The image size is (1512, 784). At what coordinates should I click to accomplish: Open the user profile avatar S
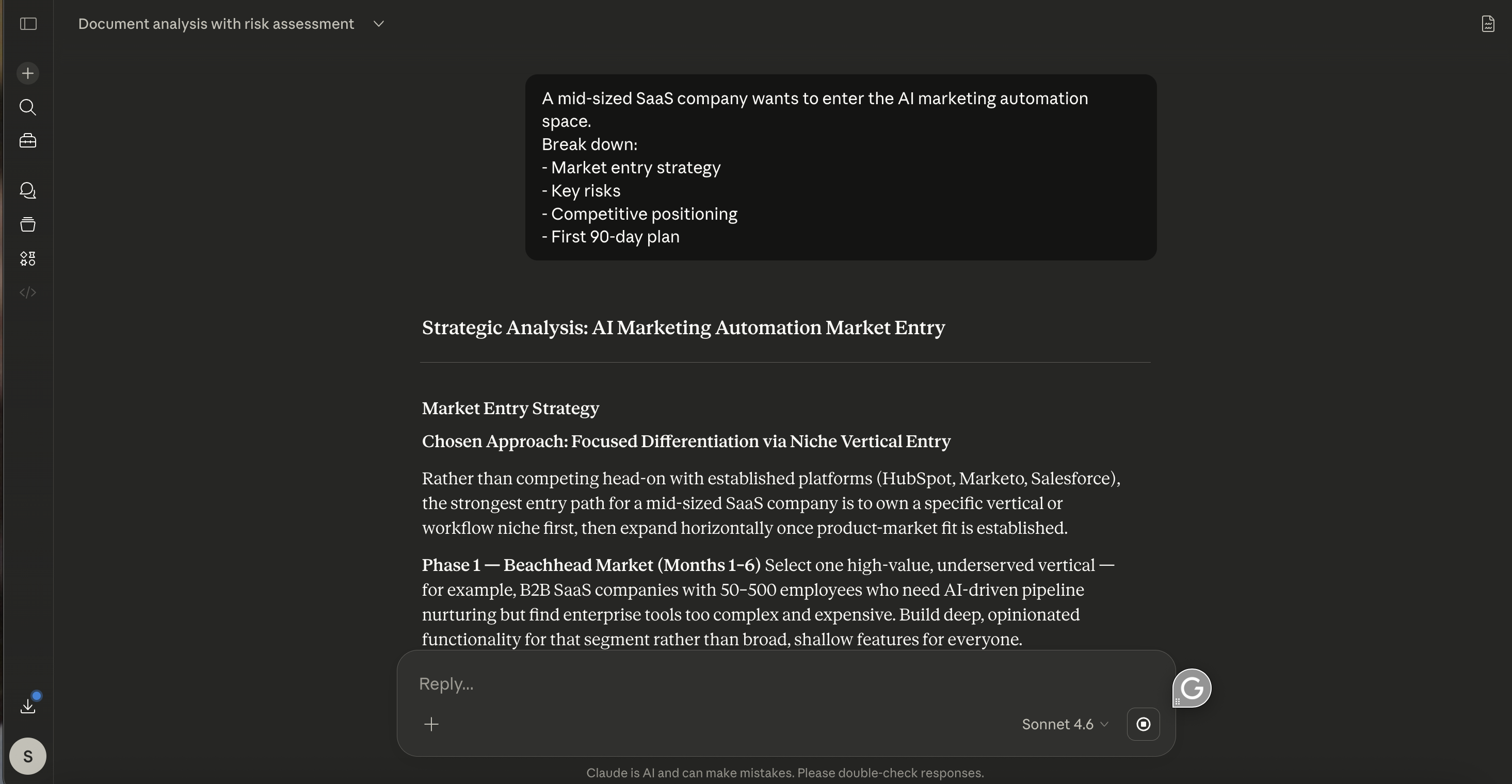click(27, 756)
